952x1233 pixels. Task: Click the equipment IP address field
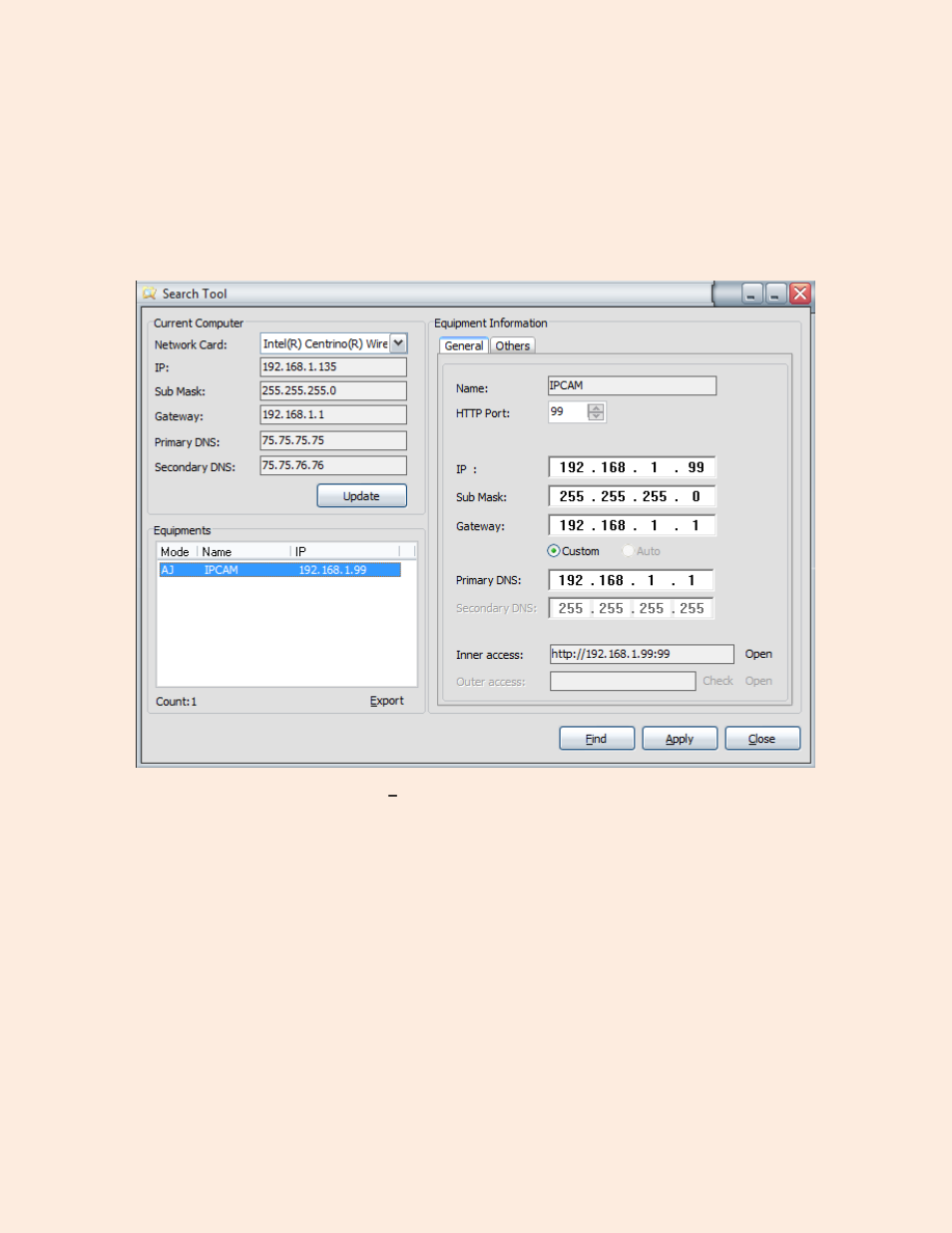[x=632, y=467]
